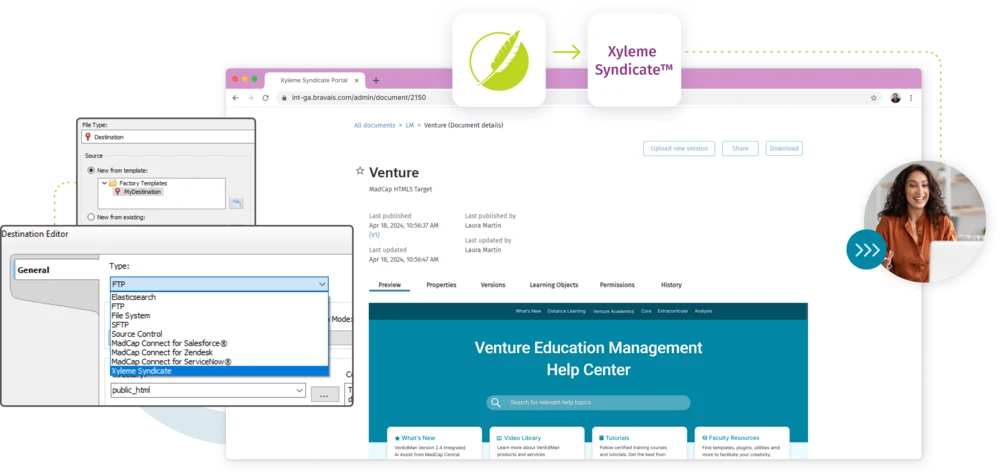This screenshot has height=475, width=1000.
Task: Click the pin icon next to MyDestination
Action: click(117, 191)
